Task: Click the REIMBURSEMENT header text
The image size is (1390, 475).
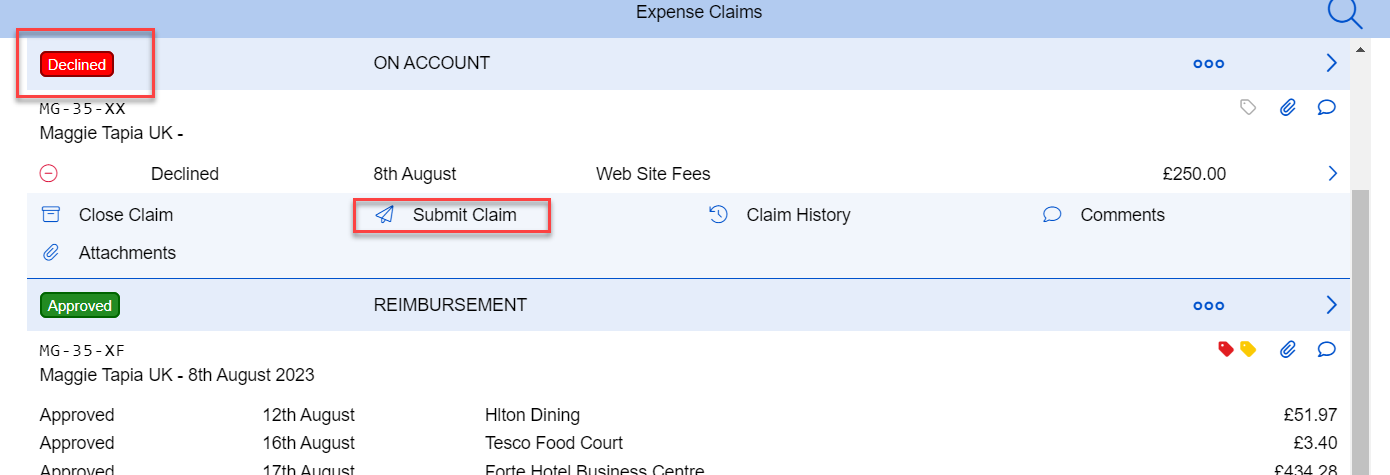Action: [450, 305]
